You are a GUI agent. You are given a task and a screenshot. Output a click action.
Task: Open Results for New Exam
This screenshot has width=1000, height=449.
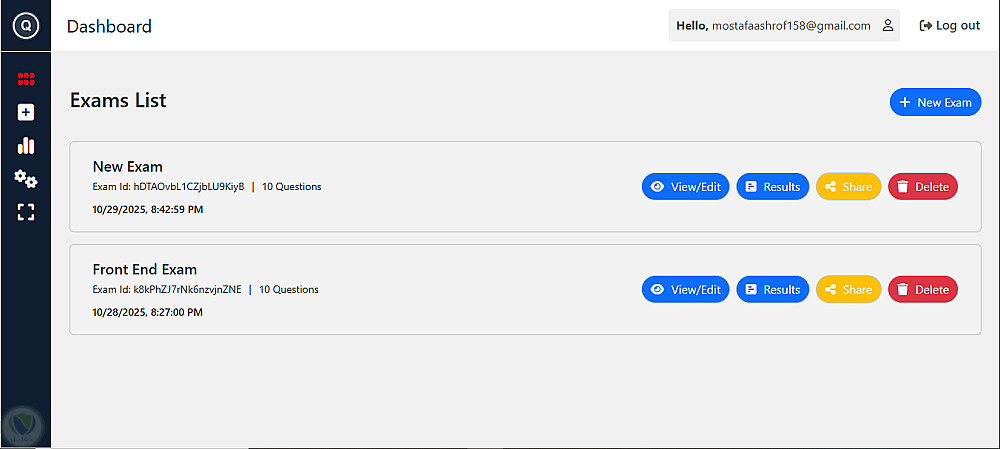tap(772, 187)
